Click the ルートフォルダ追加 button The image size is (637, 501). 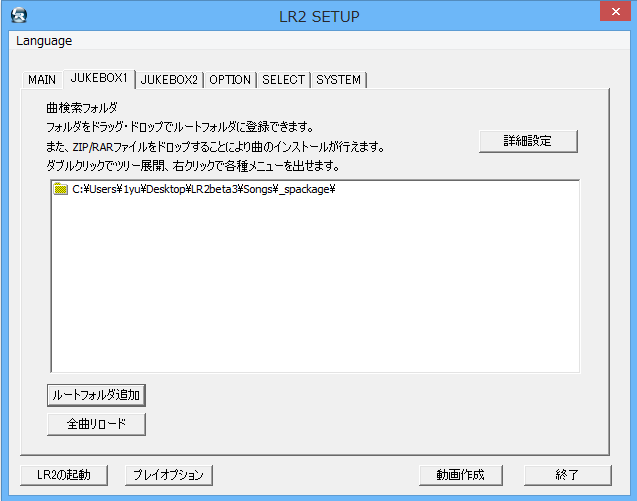coord(96,395)
